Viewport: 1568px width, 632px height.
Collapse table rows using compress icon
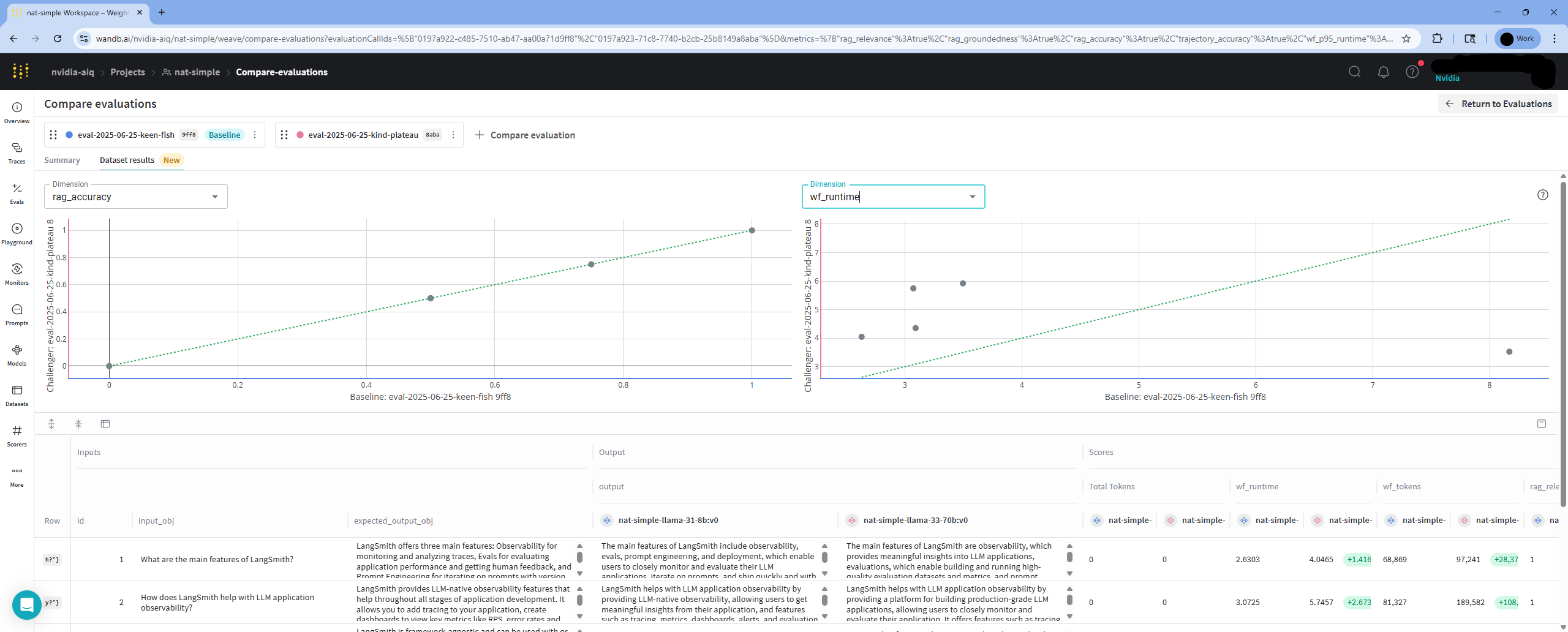(x=78, y=423)
